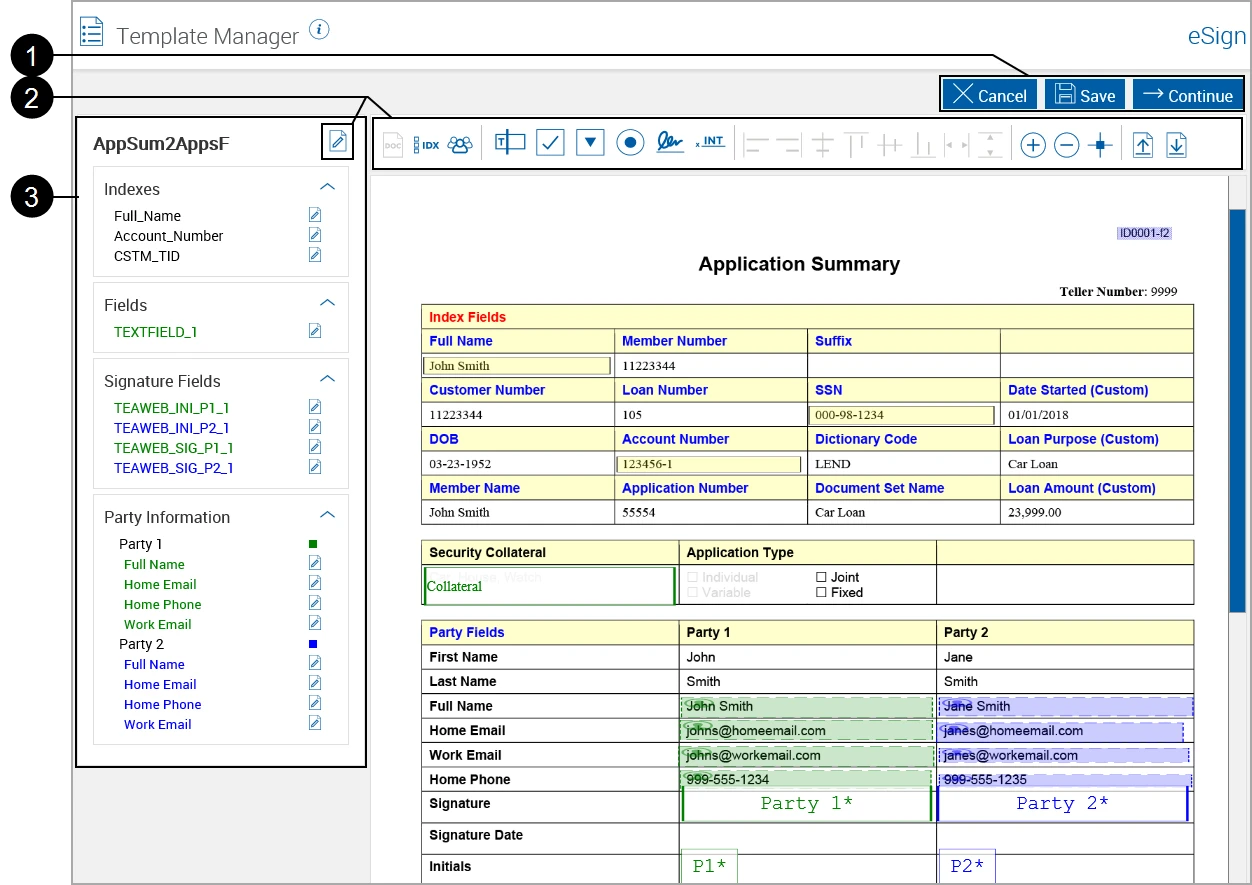This screenshot has width=1252, height=885.
Task: Click the align right edges icon
Action: click(x=789, y=146)
